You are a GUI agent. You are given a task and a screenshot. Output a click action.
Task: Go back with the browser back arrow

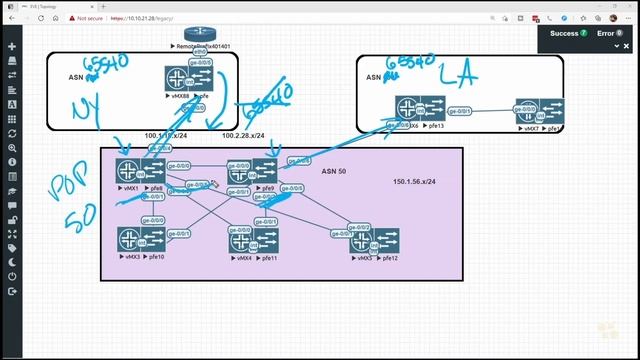[12, 18]
